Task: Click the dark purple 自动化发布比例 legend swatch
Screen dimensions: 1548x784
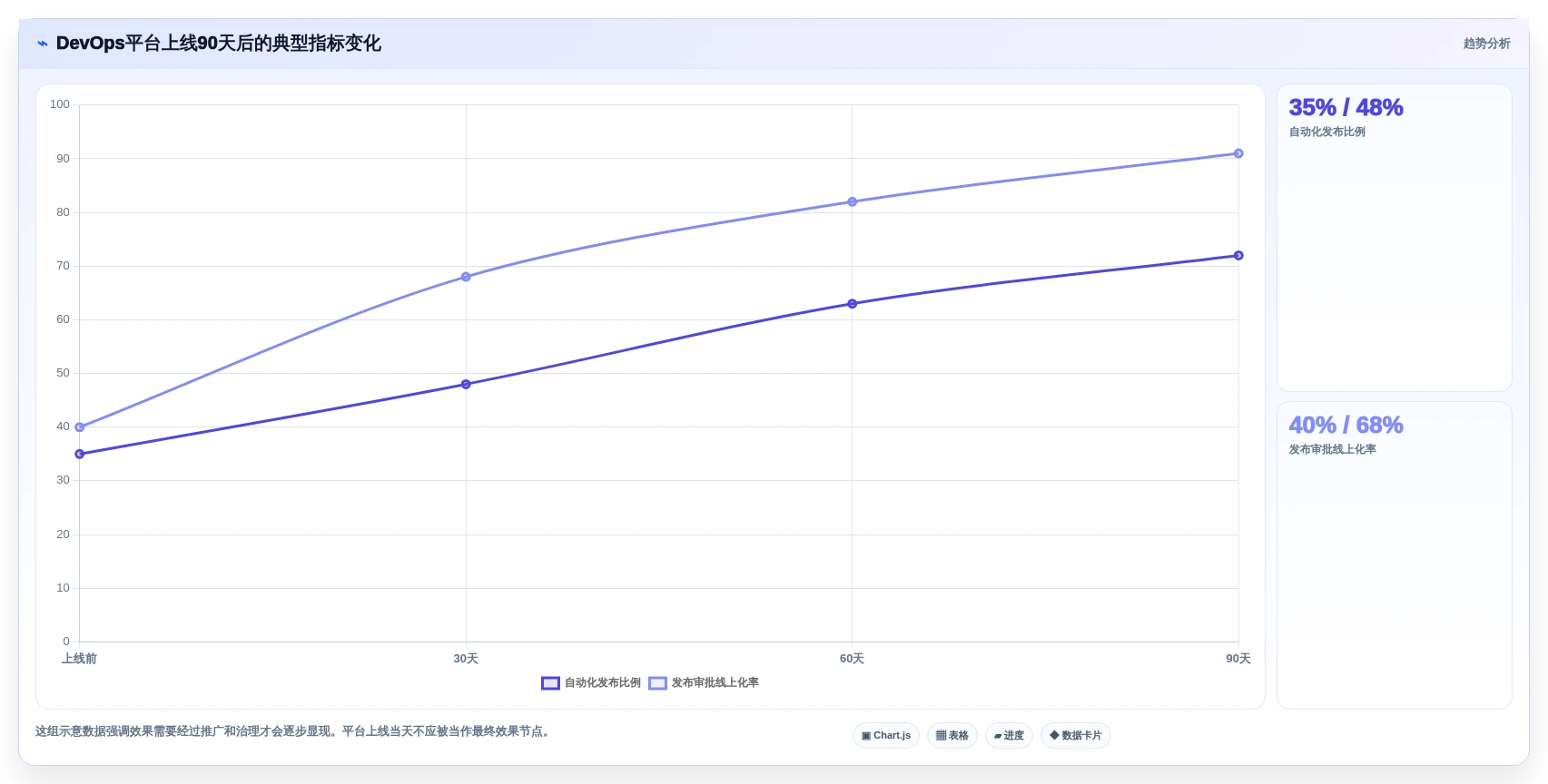Action: [550, 683]
